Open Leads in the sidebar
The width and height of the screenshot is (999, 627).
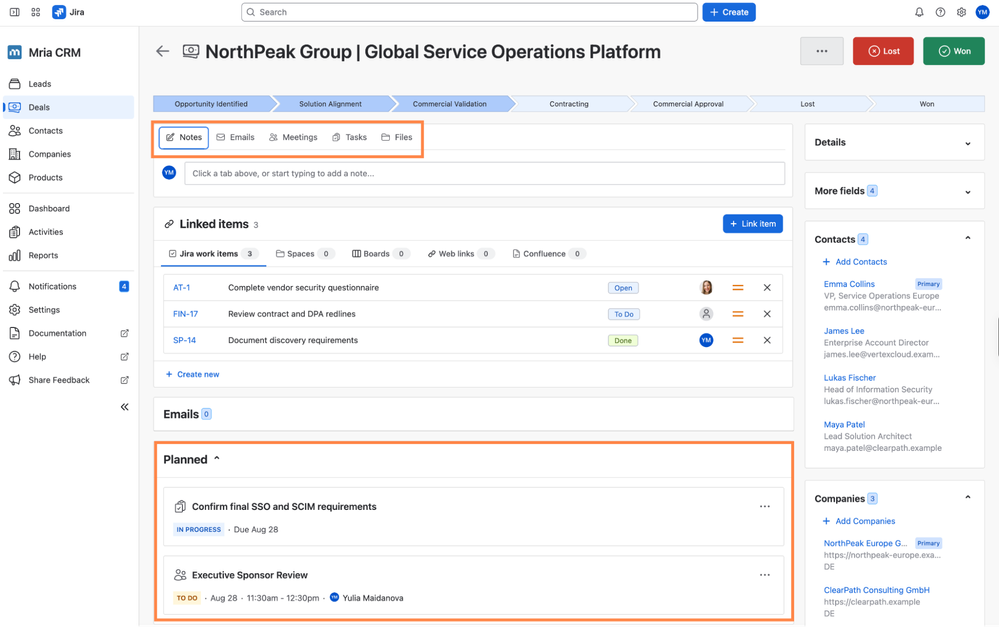(69, 84)
